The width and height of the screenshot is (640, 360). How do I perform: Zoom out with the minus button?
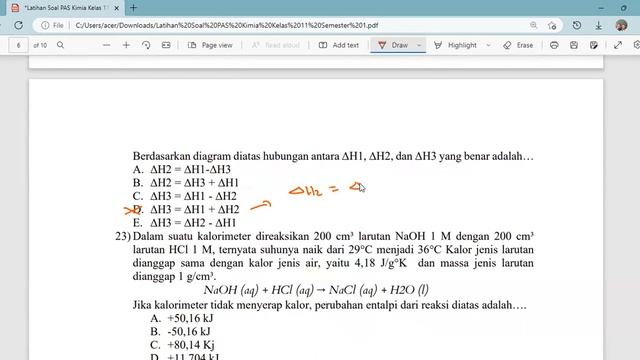[x=107, y=45]
